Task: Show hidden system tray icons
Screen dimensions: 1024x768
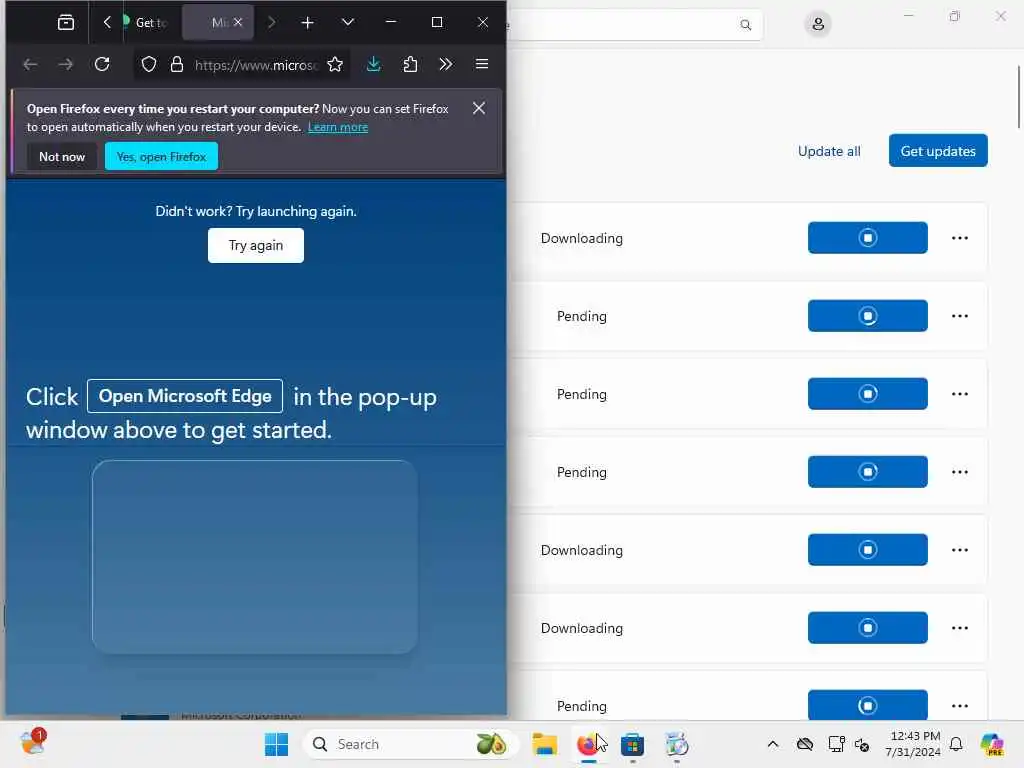Action: pos(773,744)
